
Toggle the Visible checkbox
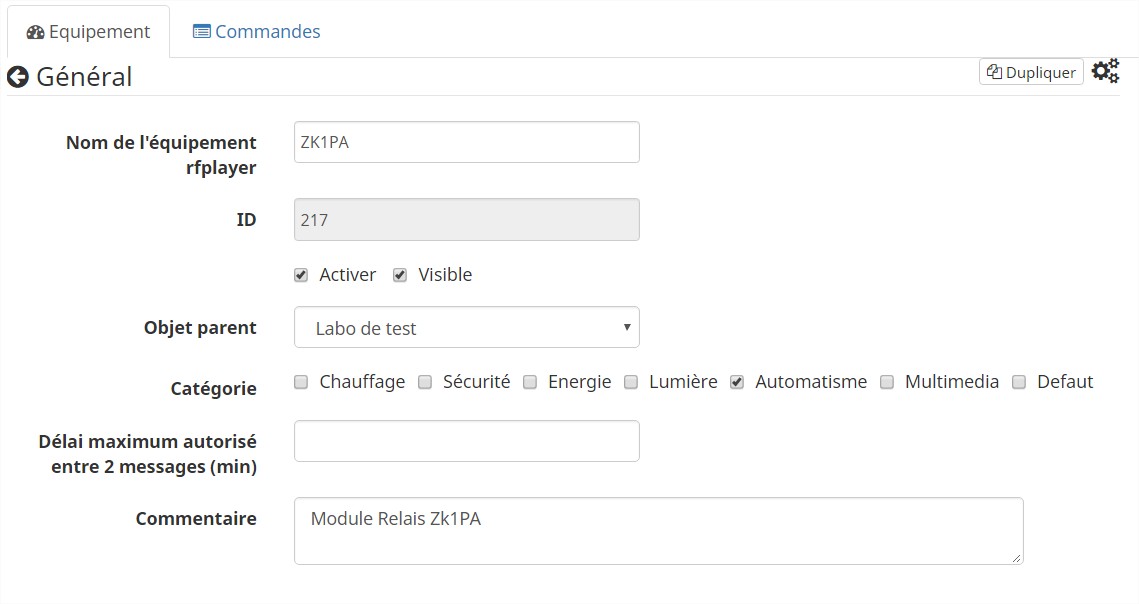click(400, 275)
